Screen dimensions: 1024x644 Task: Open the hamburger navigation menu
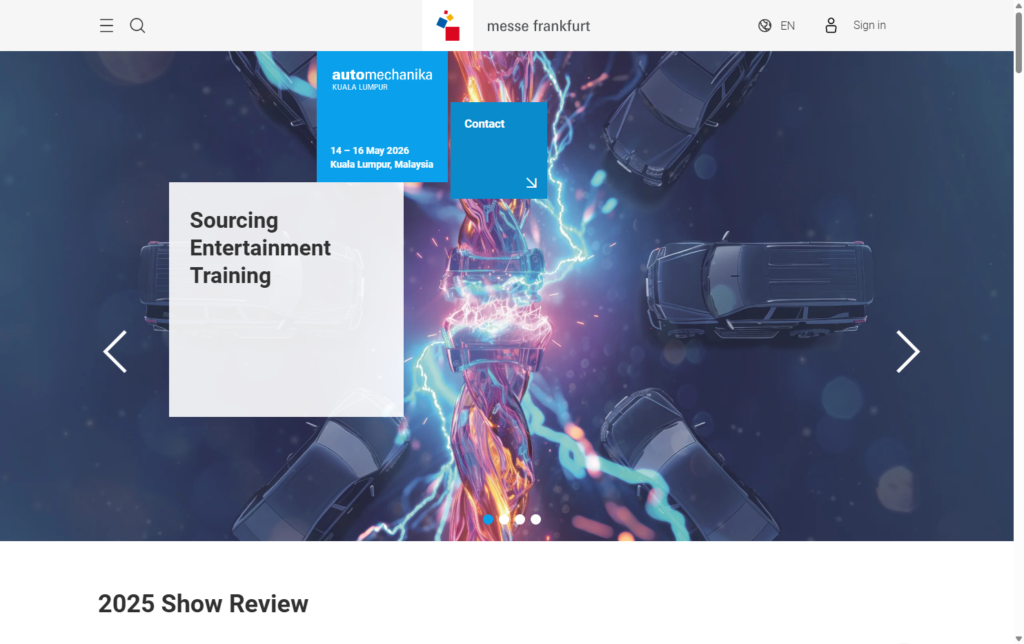(x=106, y=25)
